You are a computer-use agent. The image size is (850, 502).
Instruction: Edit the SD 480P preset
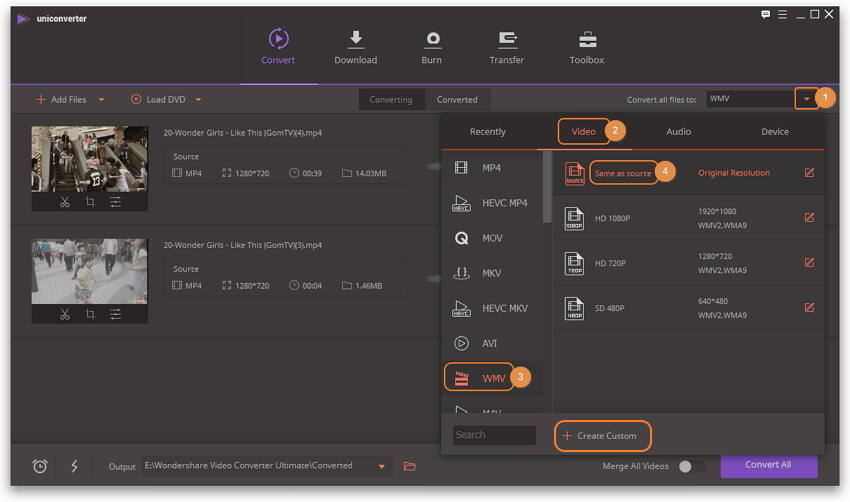point(809,307)
